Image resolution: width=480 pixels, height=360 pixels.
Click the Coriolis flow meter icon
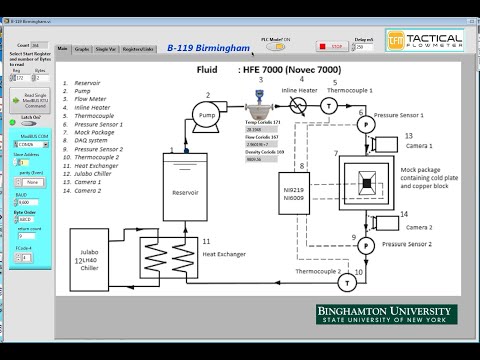click(259, 105)
